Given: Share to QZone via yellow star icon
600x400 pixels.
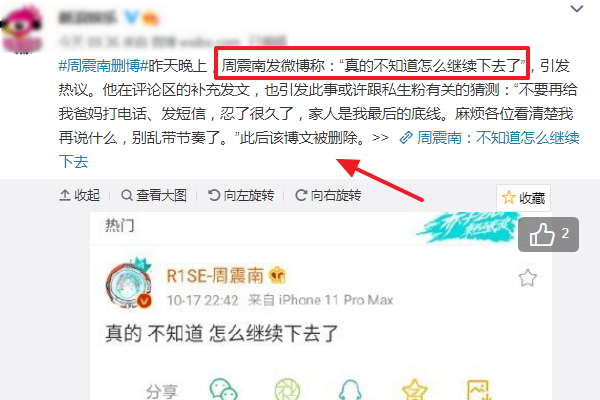Looking at the screenshot, I should [415, 390].
